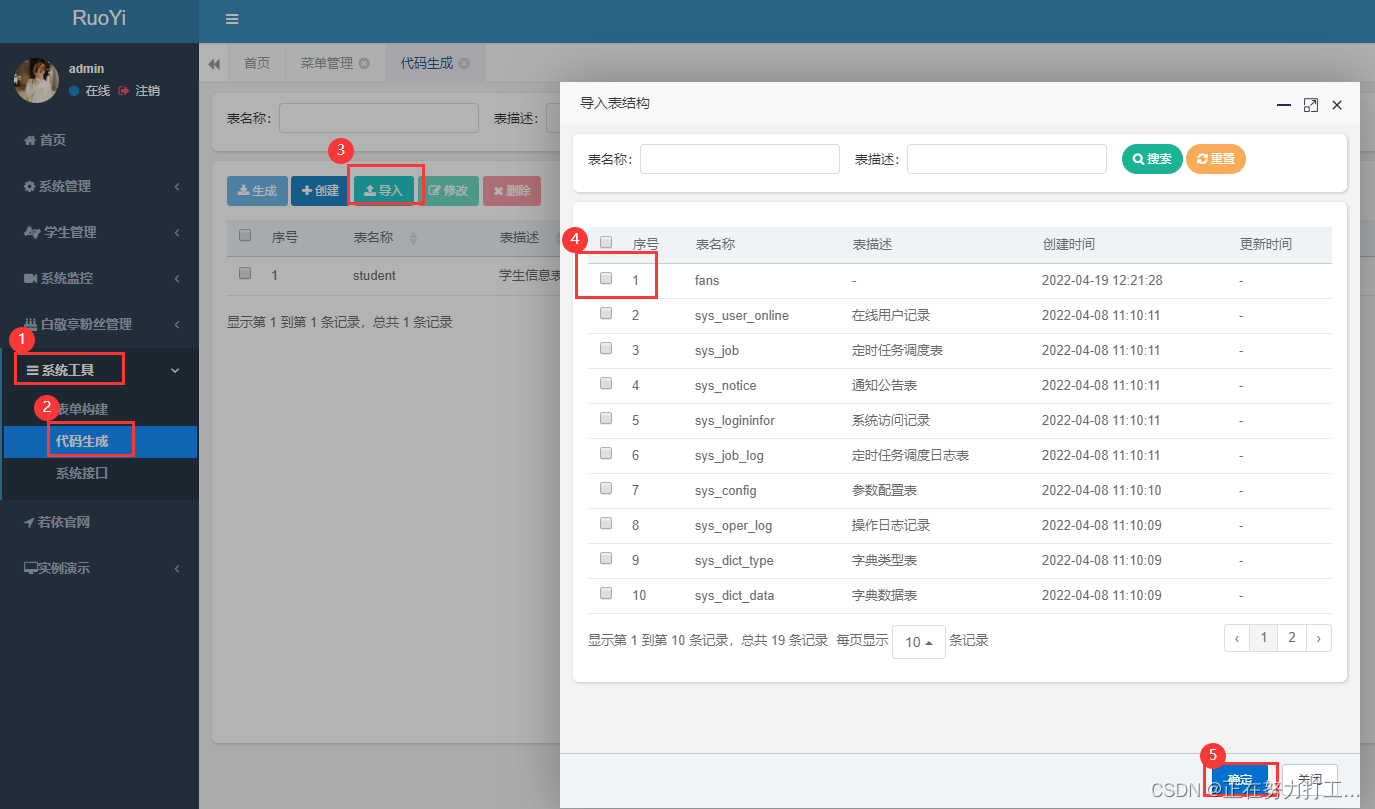Click the 删除 button
The height and width of the screenshot is (809, 1375).
point(512,191)
